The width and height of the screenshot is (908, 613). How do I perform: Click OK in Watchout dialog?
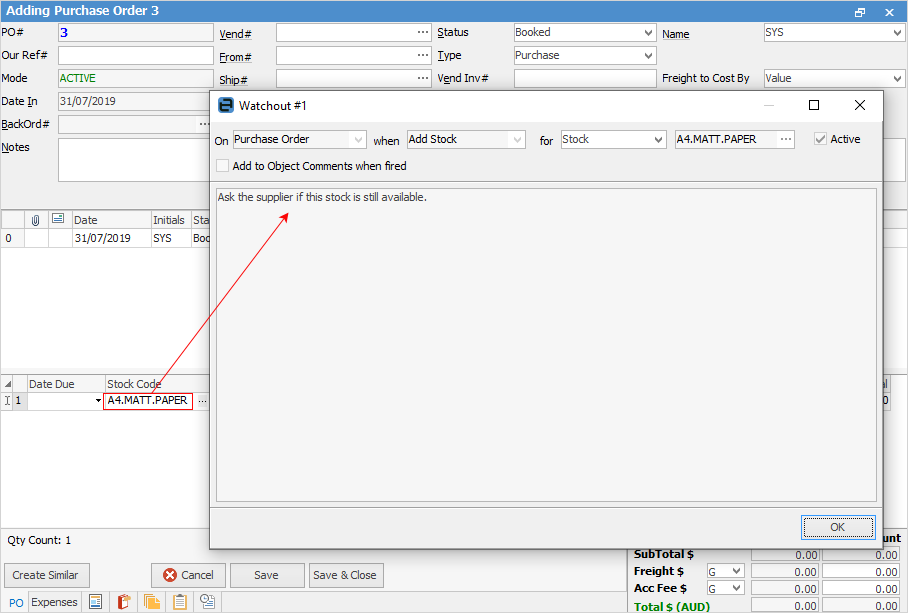tap(837, 527)
